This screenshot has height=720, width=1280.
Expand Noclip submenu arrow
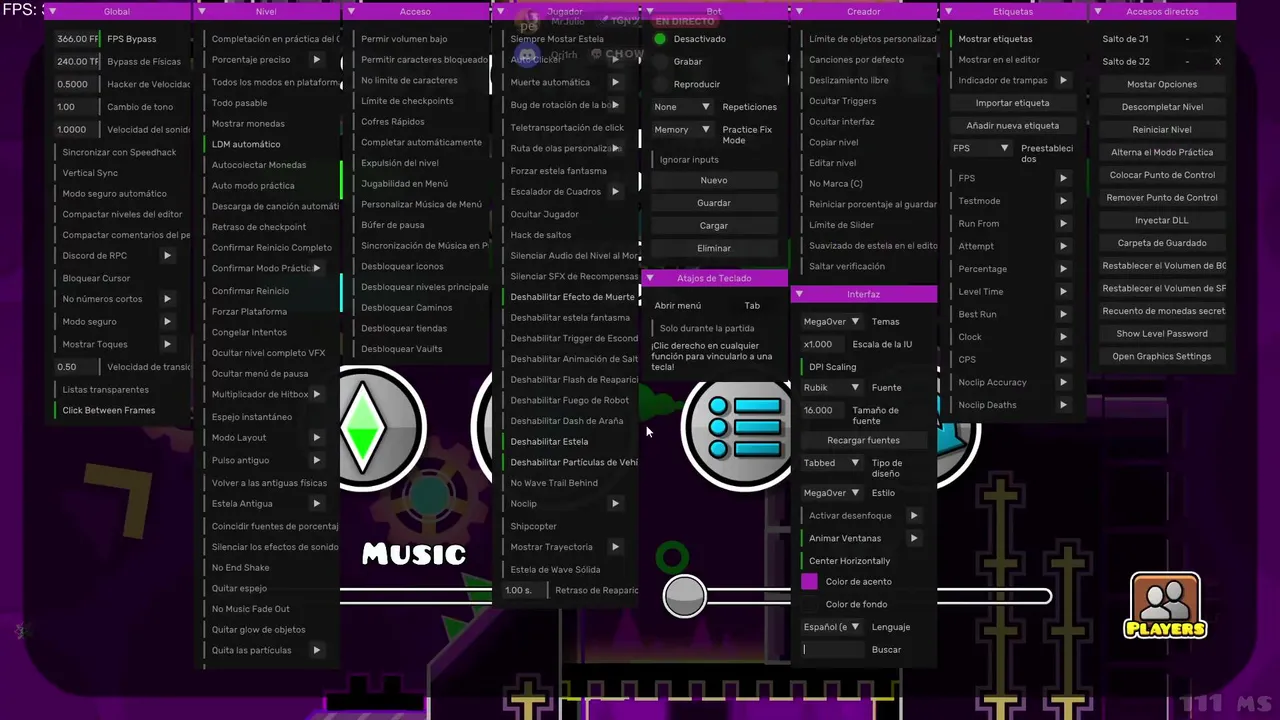tap(615, 504)
